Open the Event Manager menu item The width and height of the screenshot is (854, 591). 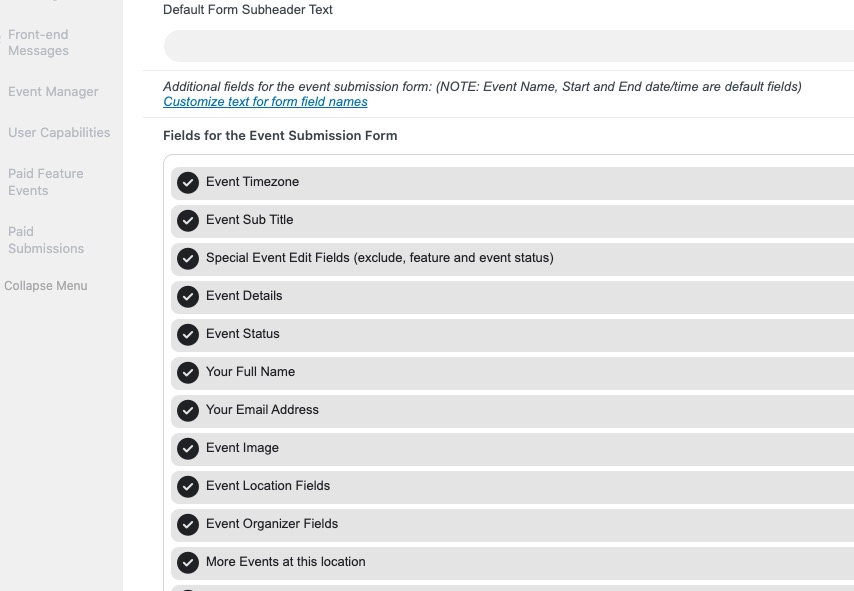[53, 92]
